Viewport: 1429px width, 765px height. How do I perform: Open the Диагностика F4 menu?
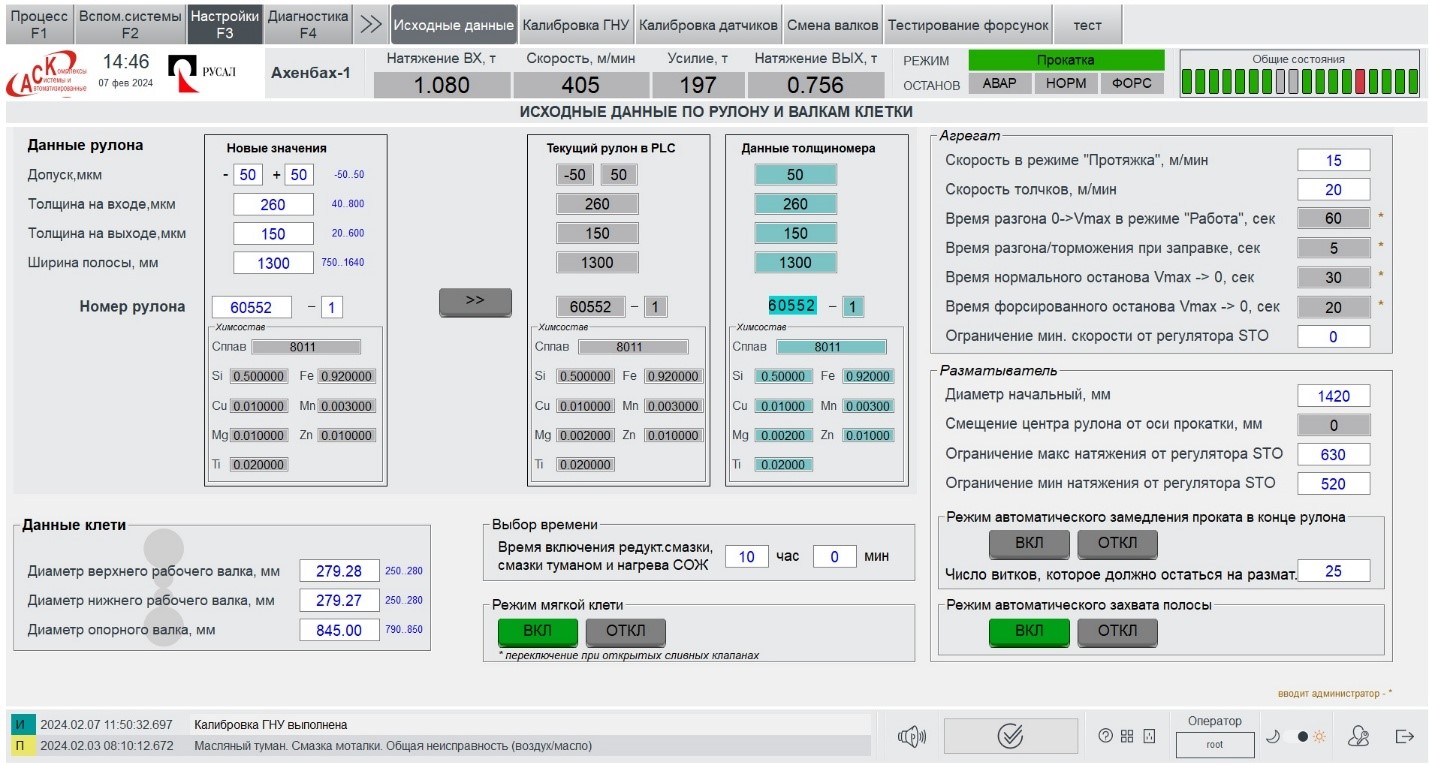(308, 25)
